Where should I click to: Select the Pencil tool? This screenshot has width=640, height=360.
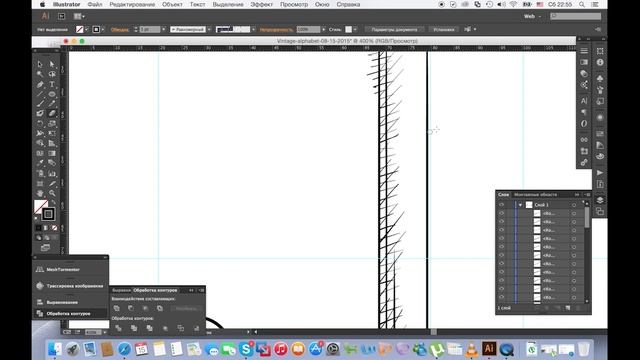click(x=52, y=104)
